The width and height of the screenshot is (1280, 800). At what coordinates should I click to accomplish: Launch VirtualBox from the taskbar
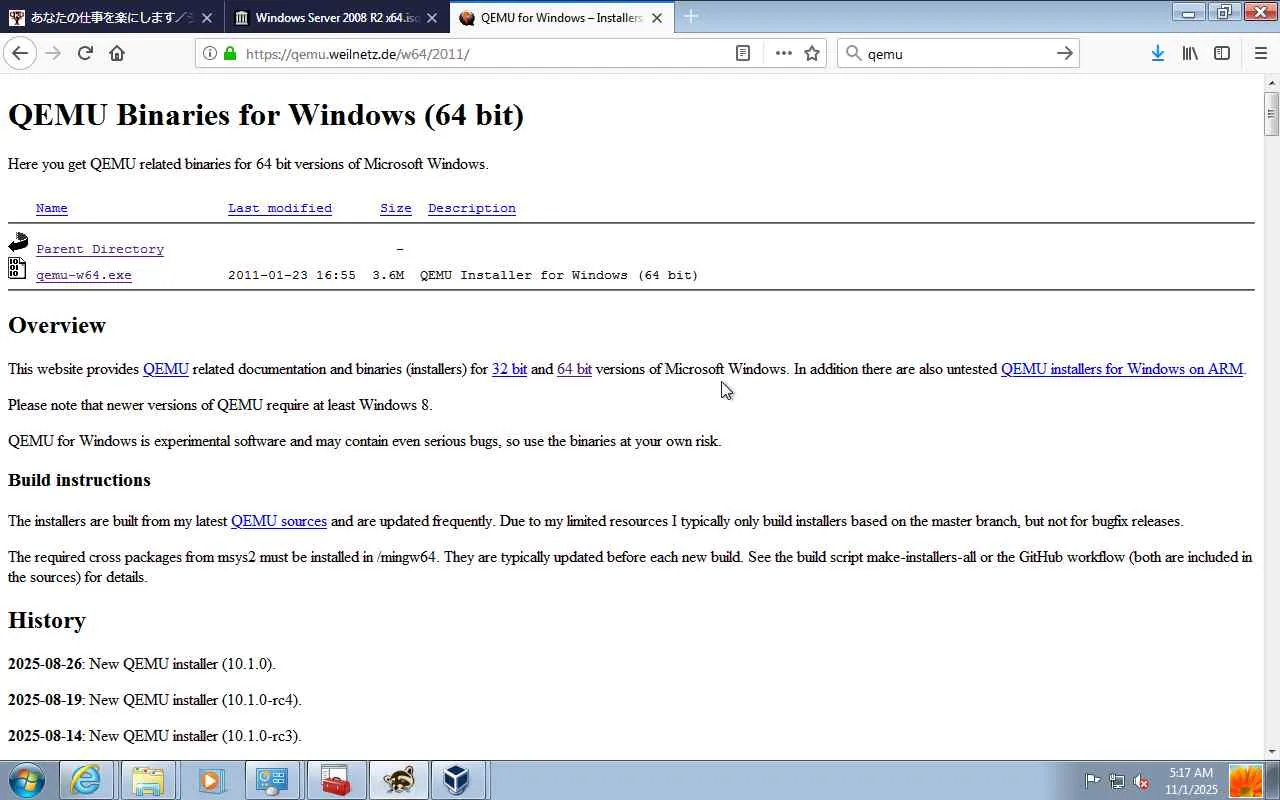[458, 780]
